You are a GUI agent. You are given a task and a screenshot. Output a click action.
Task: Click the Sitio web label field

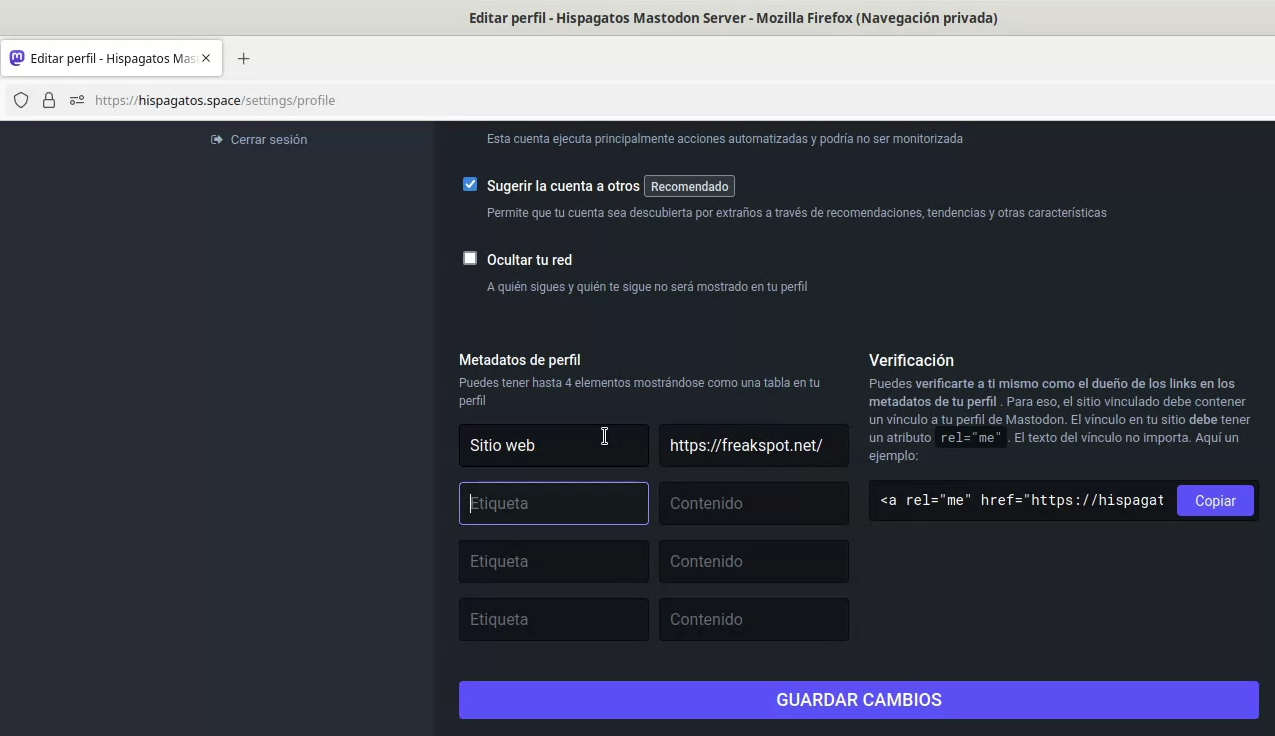pyautogui.click(x=553, y=445)
